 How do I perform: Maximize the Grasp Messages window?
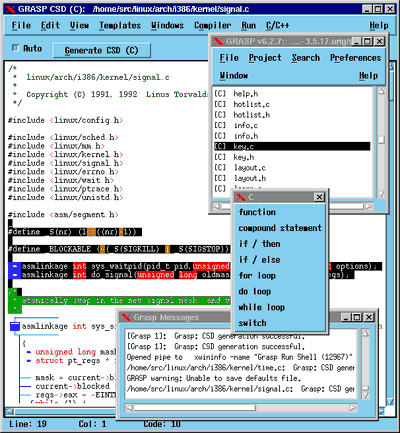point(356,317)
